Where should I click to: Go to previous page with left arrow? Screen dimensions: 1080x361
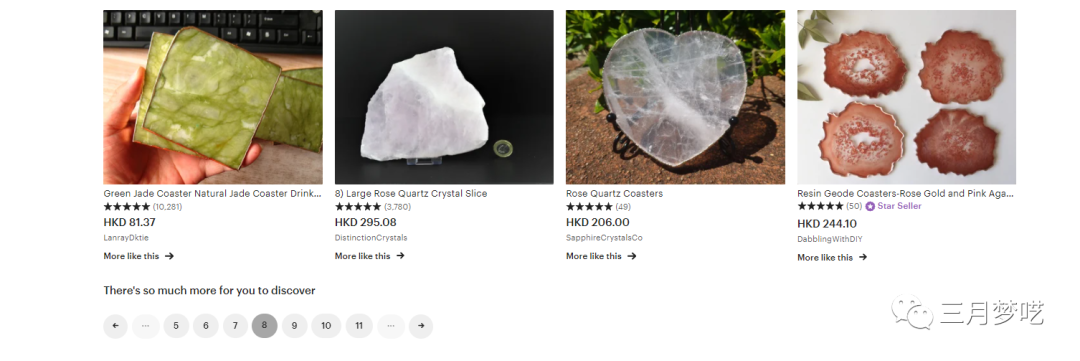click(116, 326)
